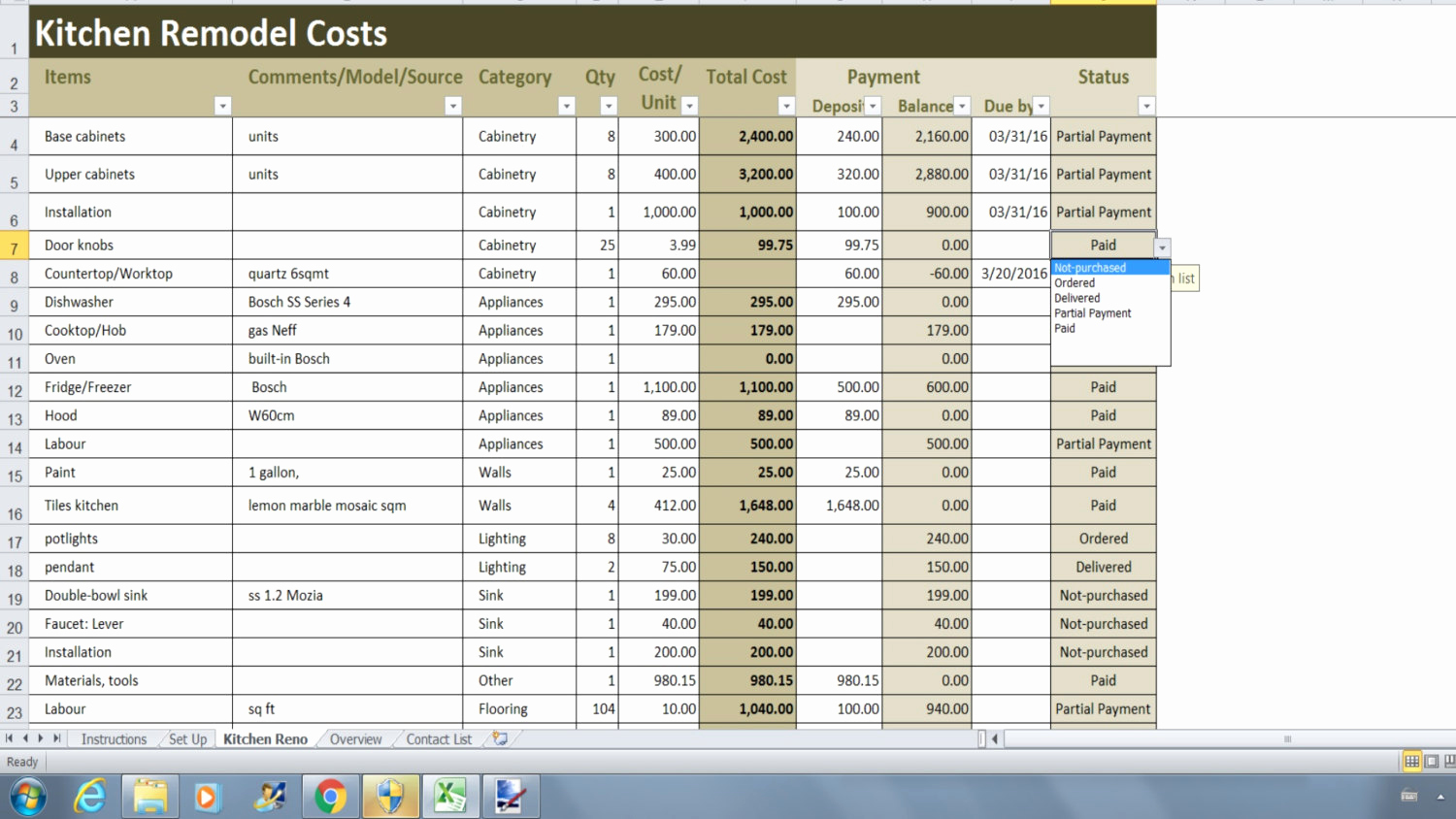Select the 'quartz 6sqmt' comment cell

(347, 274)
